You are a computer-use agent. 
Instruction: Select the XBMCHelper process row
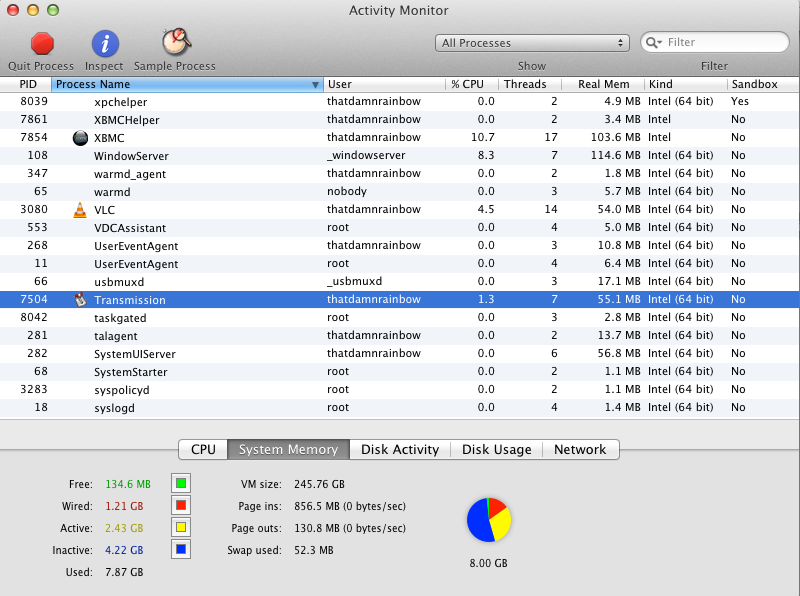coord(400,119)
